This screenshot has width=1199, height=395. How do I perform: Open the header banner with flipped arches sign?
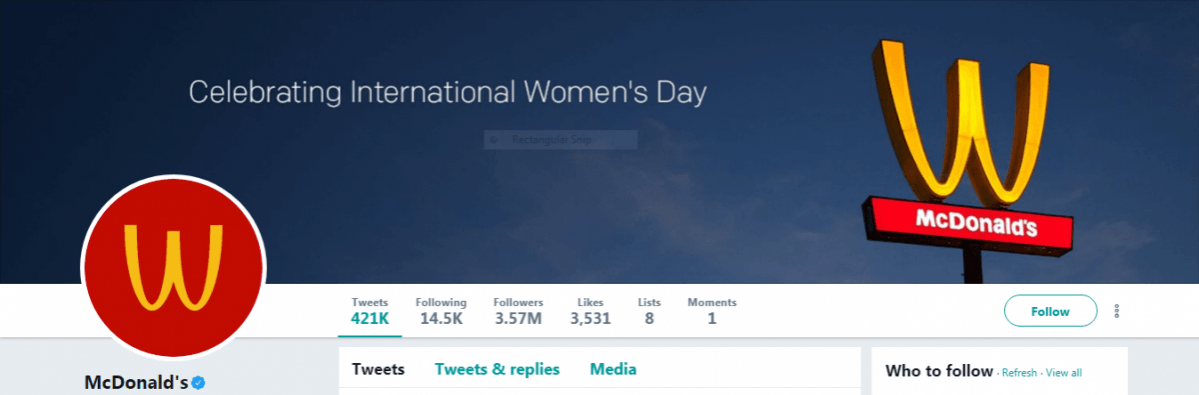click(600, 141)
